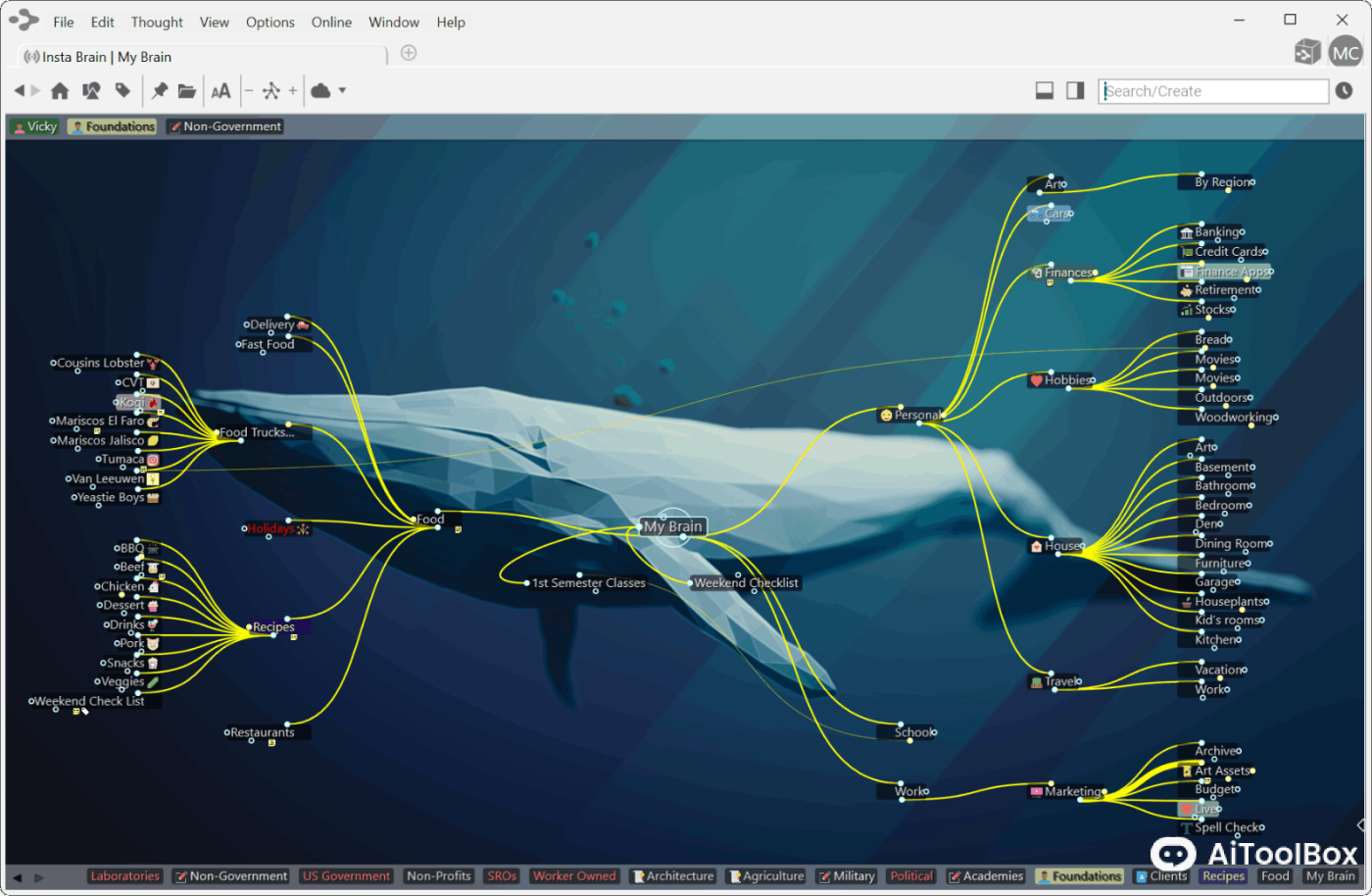Open the cloud sync dropdown arrow
Image resolution: width=1372 pixels, height=896 pixels.
coord(342,91)
